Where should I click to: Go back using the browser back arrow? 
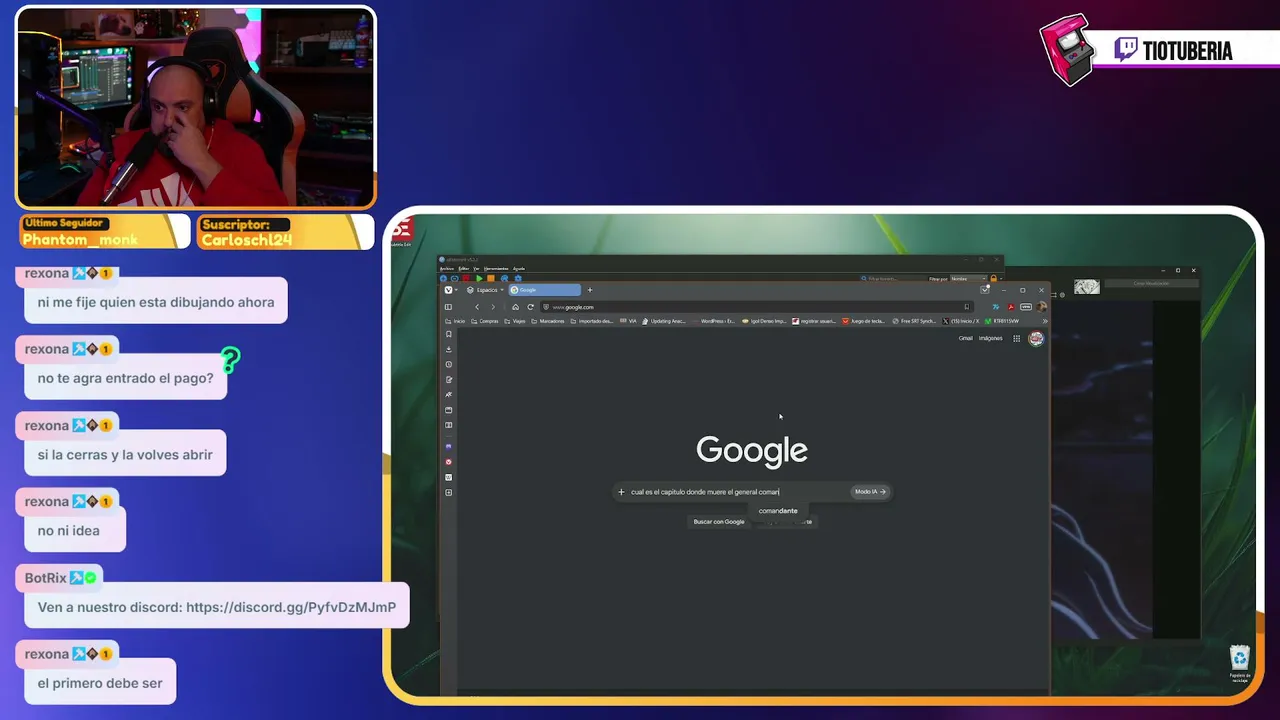tap(477, 307)
